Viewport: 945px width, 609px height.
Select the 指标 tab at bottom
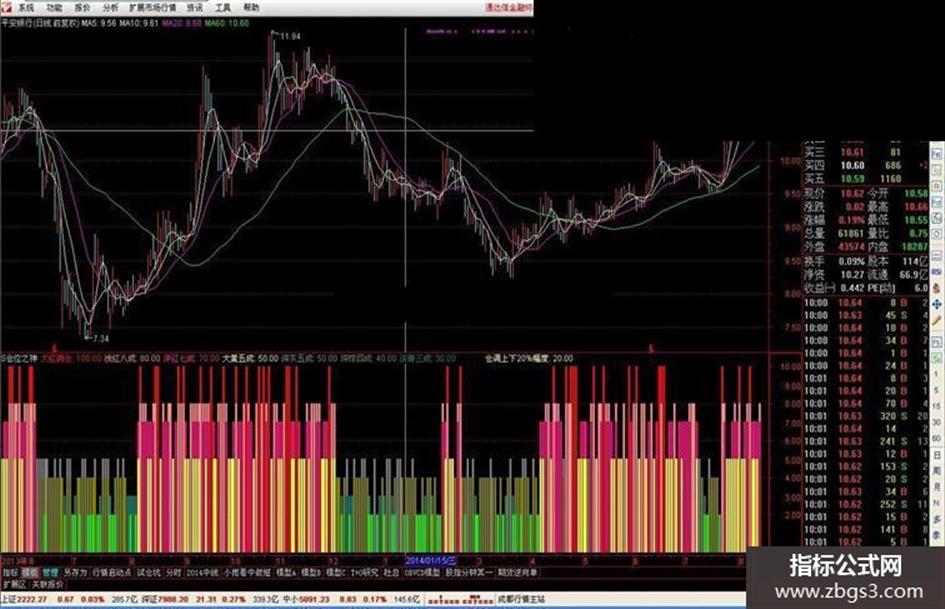10,572
